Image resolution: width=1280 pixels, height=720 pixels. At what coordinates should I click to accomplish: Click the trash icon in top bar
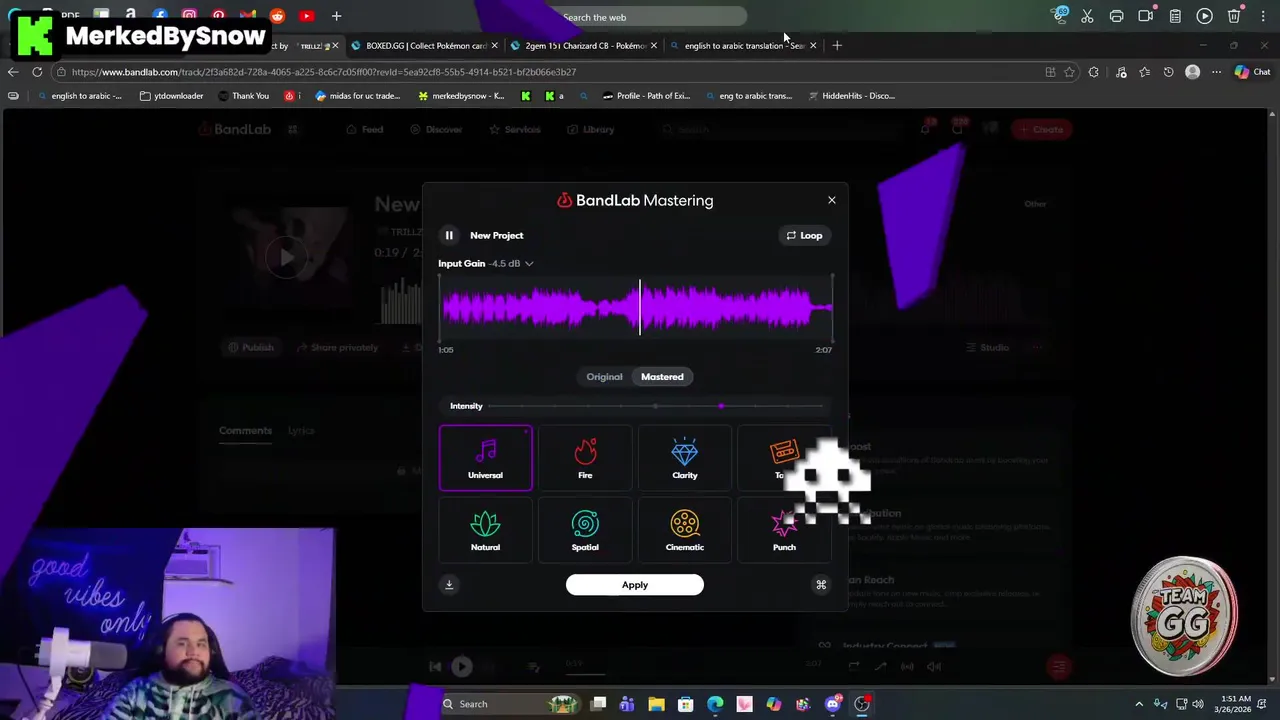pos(1234,16)
